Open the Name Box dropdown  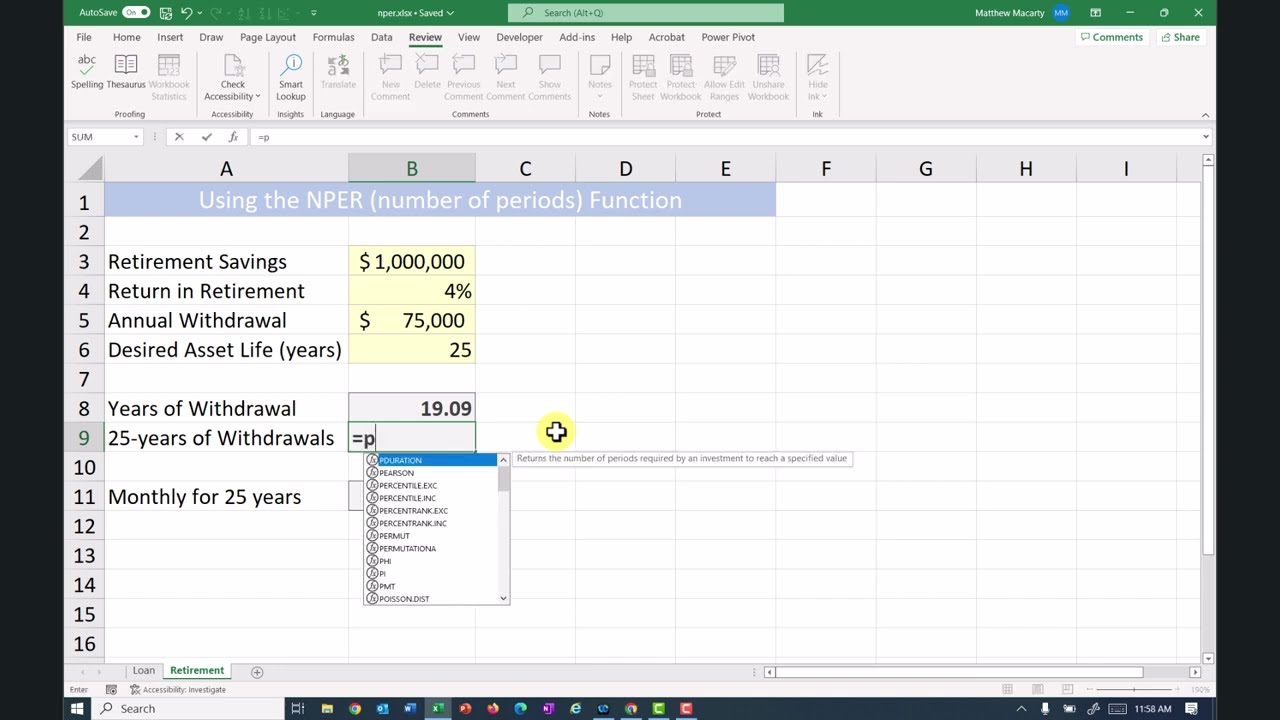pyautogui.click(x=135, y=137)
